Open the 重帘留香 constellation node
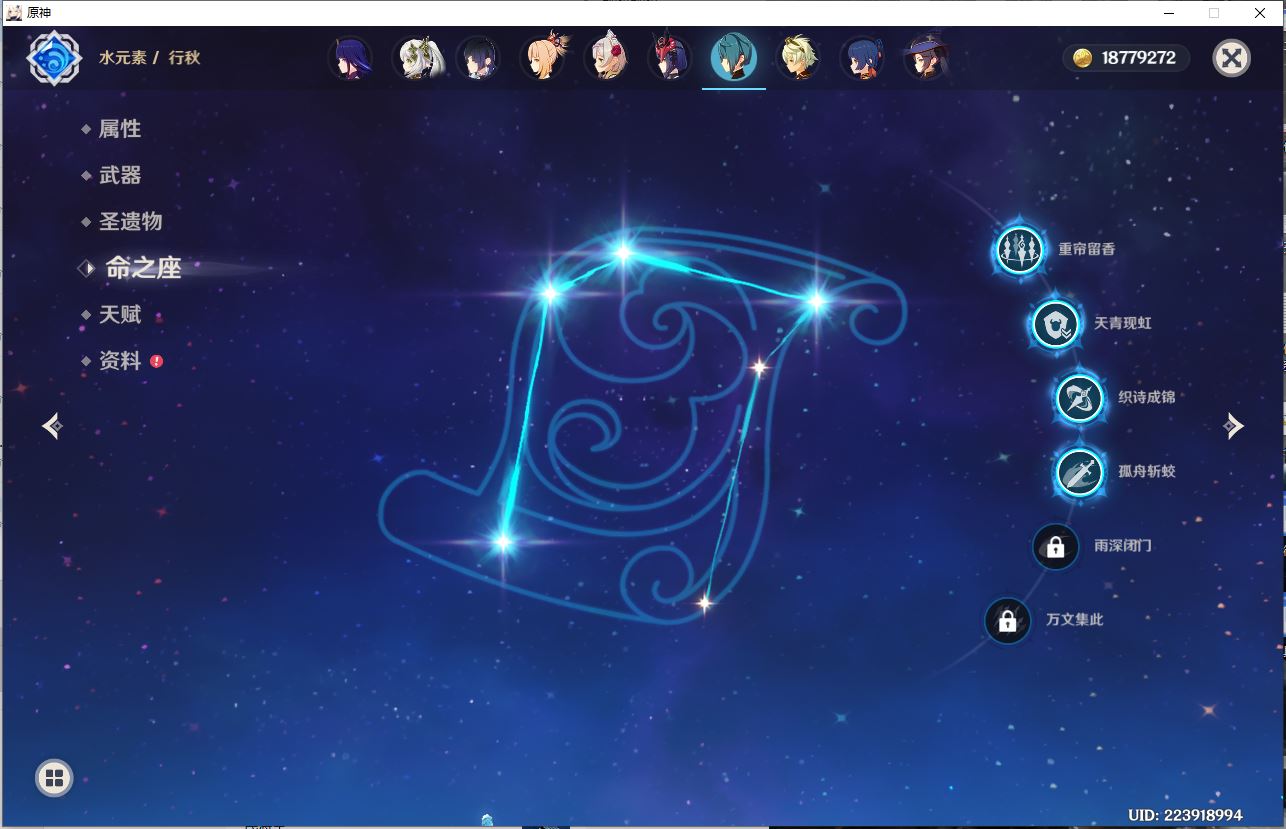The height and width of the screenshot is (829, 1286). [1019, 249]
